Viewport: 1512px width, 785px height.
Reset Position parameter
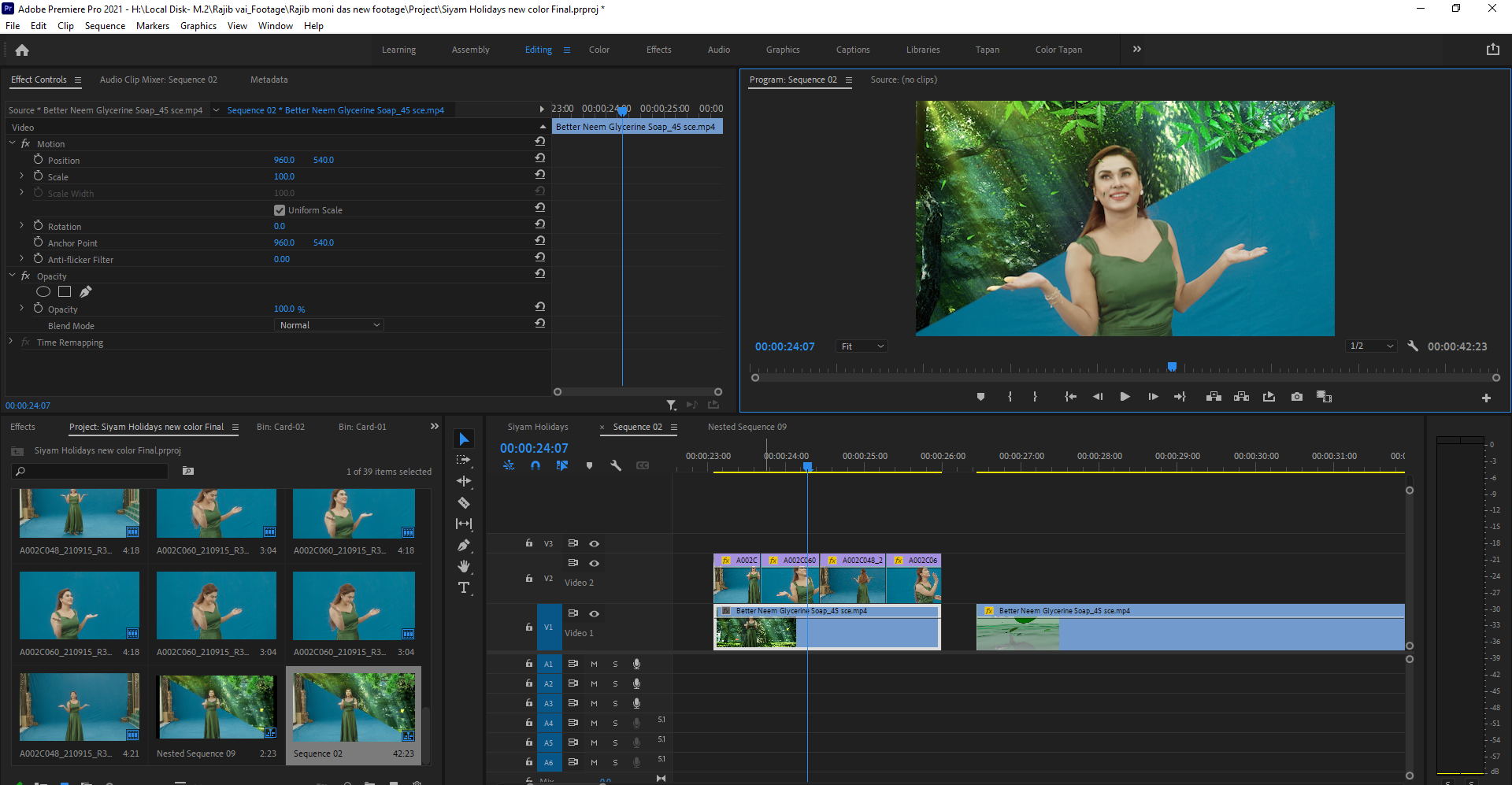point(539,158)
